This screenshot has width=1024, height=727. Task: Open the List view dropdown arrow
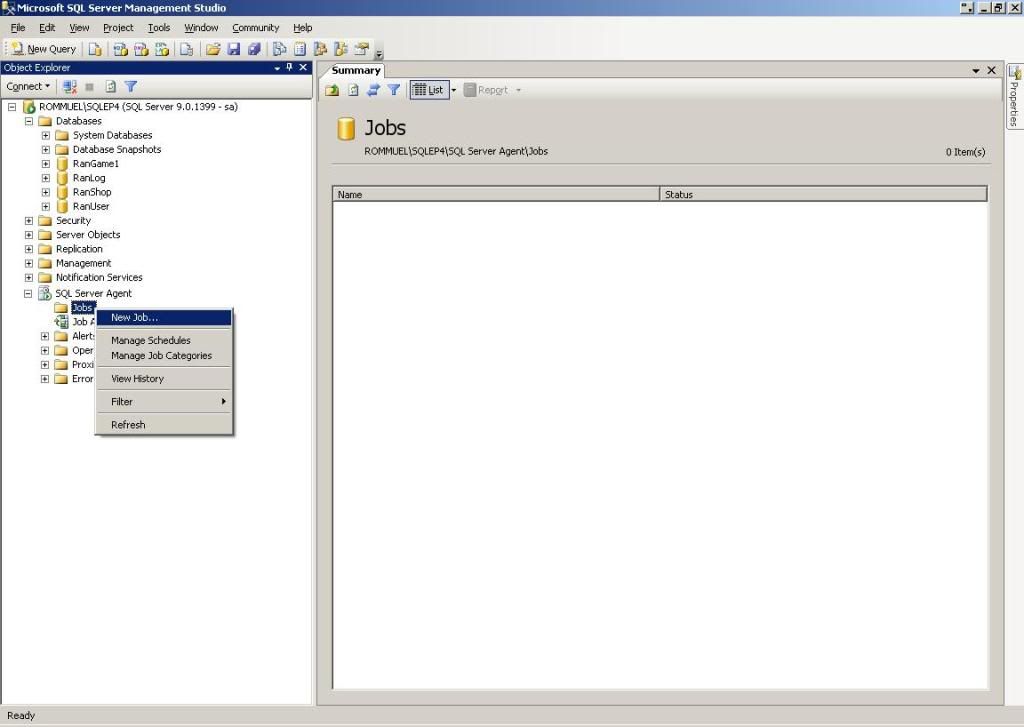click(x=453, y=90)
